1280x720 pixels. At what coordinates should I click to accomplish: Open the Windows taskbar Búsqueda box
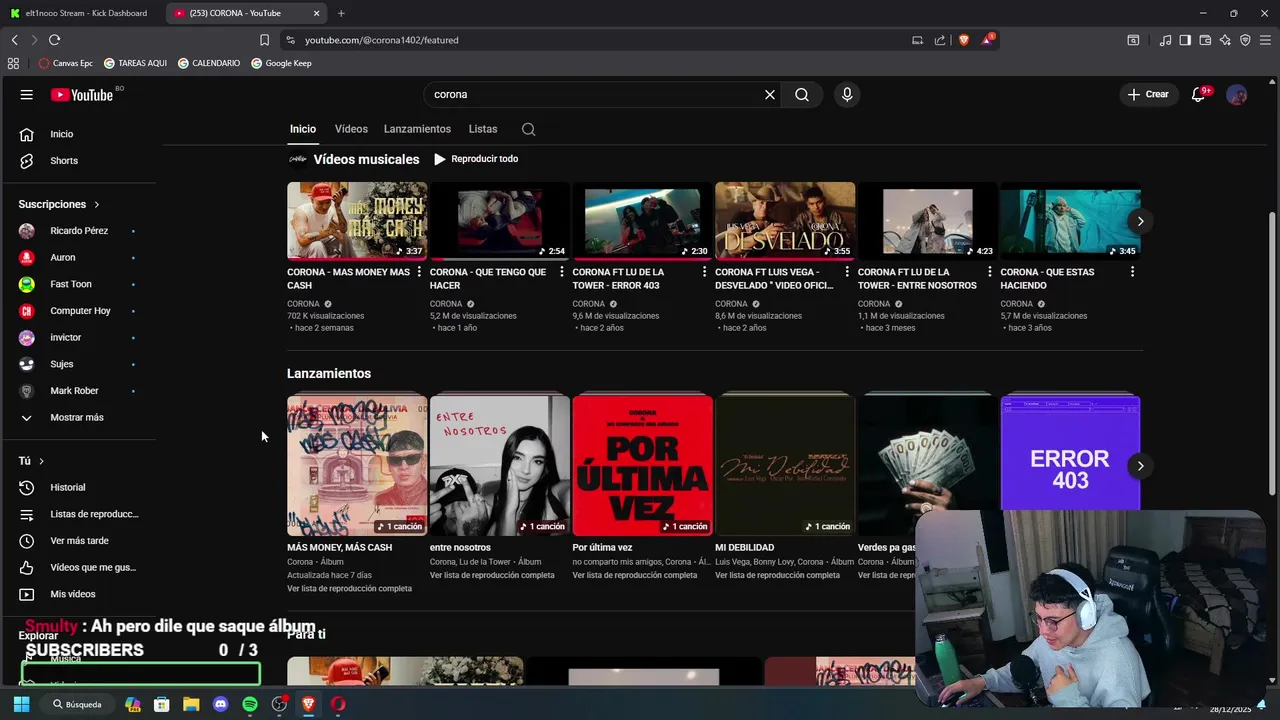coord(79,704)
